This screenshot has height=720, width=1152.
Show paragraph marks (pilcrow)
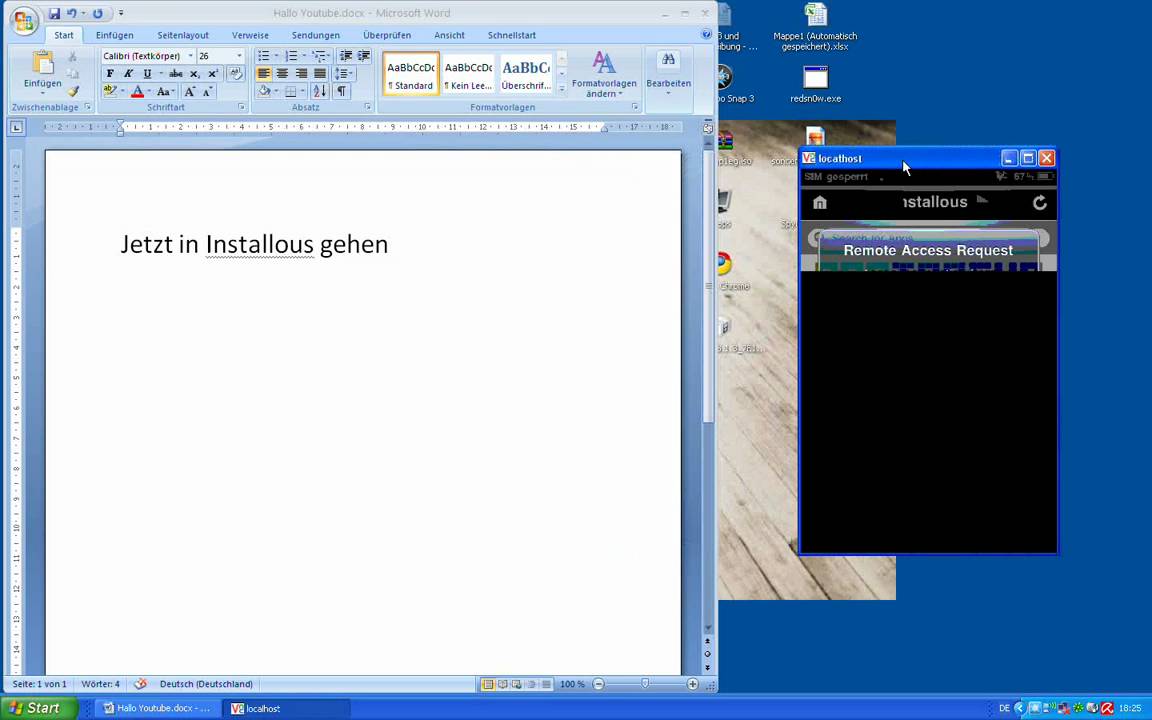pos(342,91)
